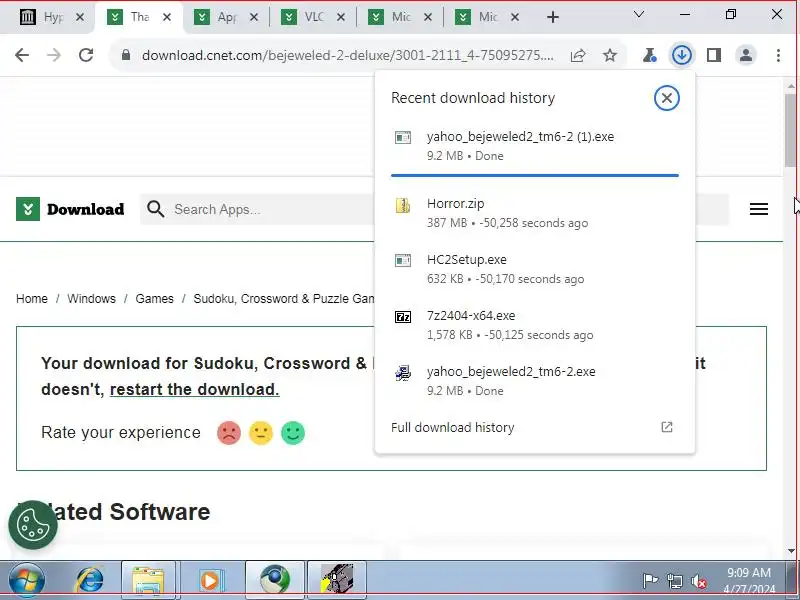
Task: Open yahoo_bejeweled2_tm6-2 (1).exe download
Action: coord(535,145)
